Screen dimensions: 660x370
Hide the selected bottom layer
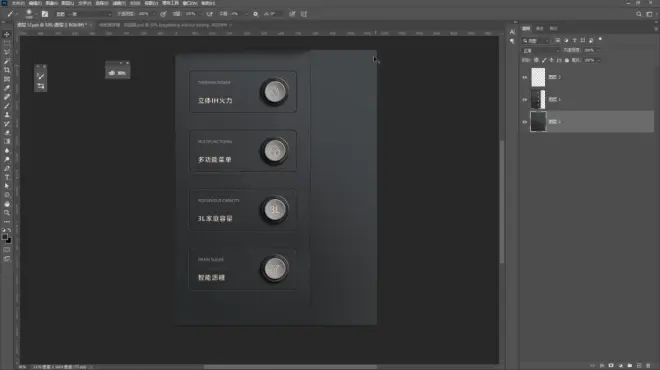(x=524, y=122)
